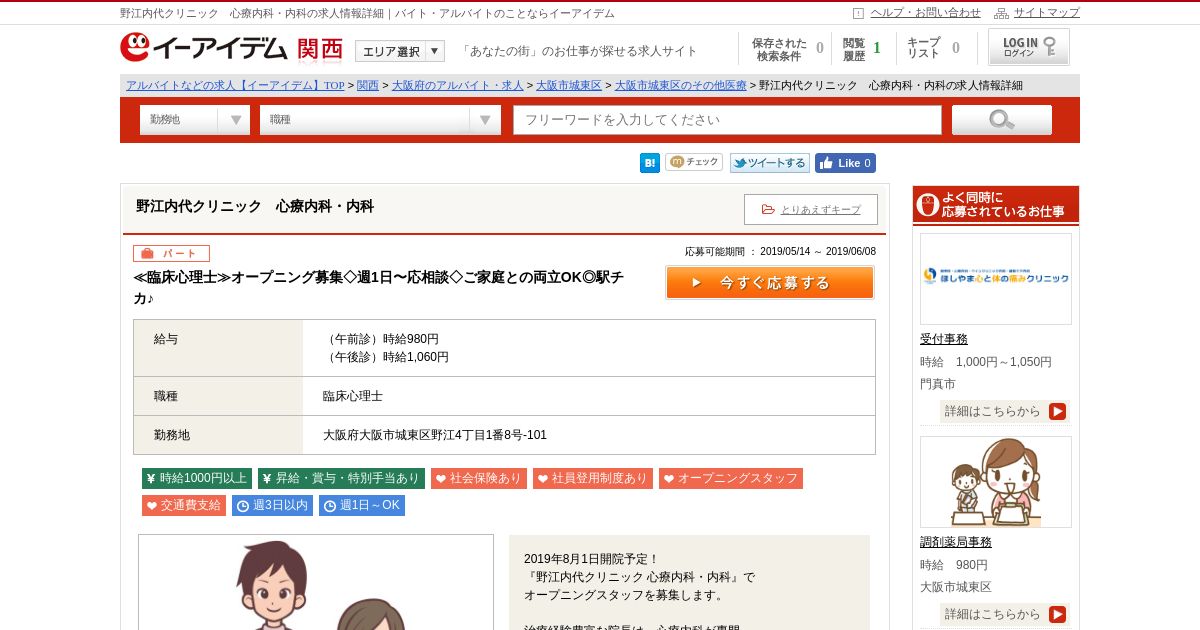Viewport: 1200px width, 630px height.
Task: Open 保存された検索条件 saved searches
Action: [788, 49]
